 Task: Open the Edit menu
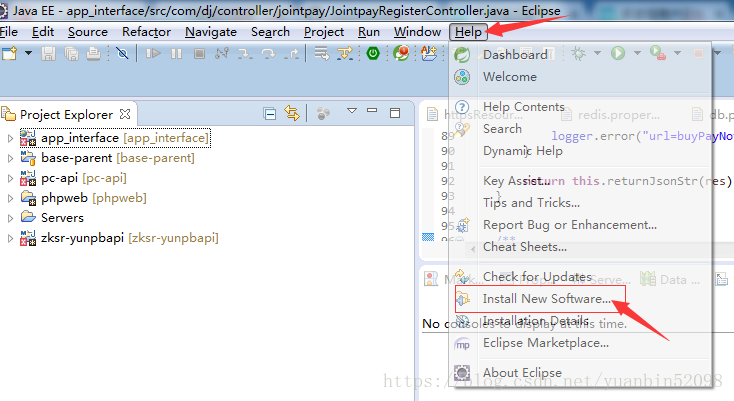tap(43, 32)
